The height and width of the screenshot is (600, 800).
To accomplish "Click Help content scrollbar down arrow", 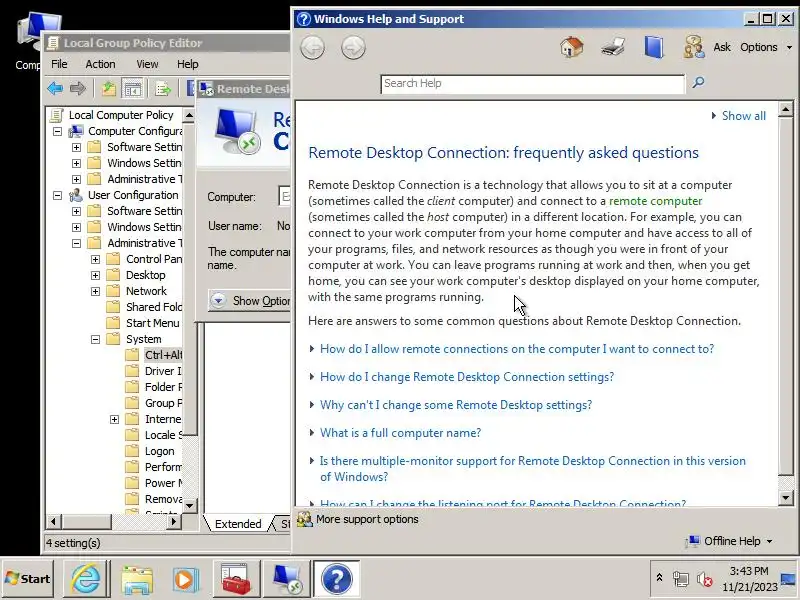I will point(786,497).
